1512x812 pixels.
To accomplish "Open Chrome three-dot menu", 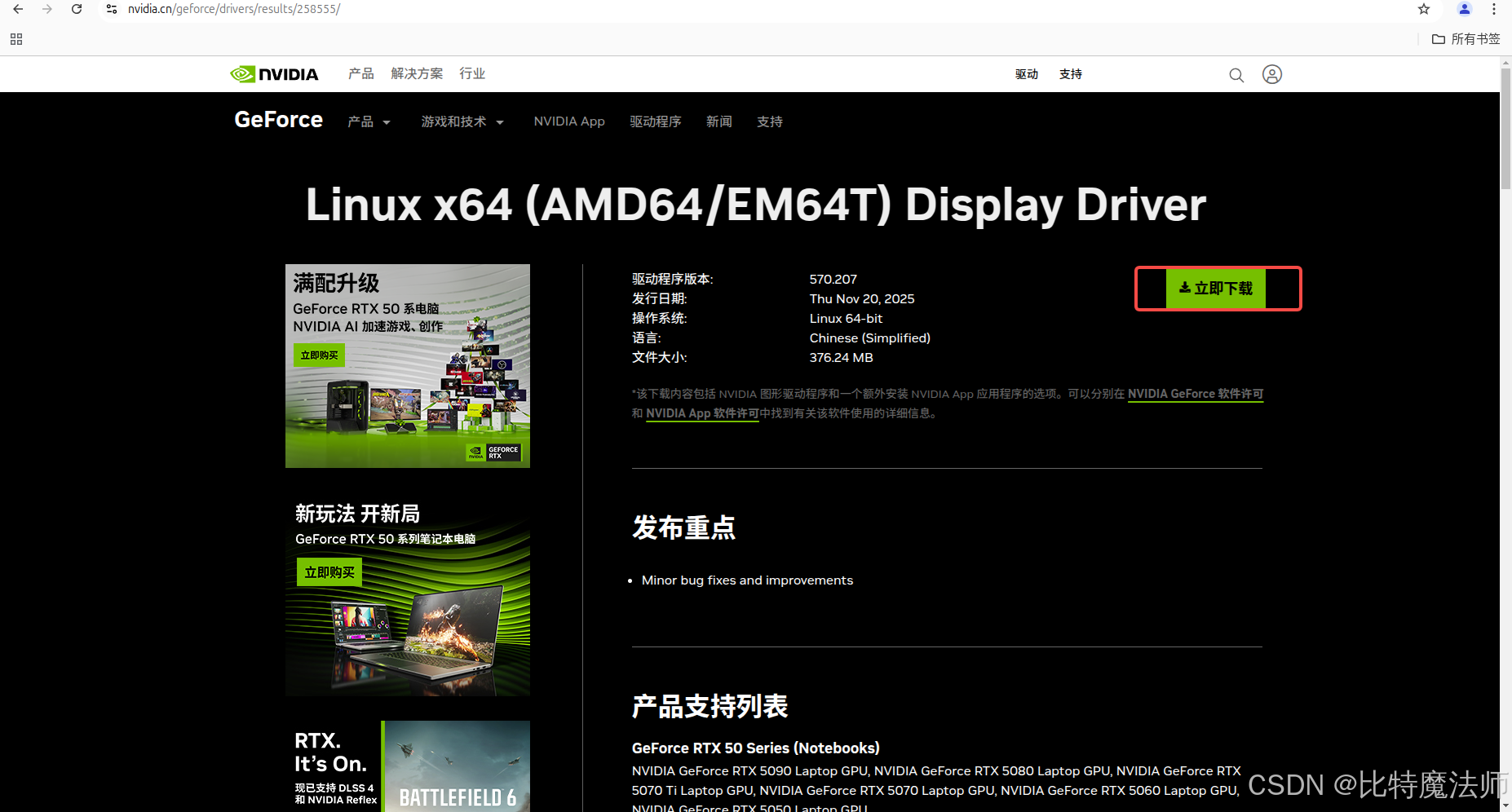I will click(x=1494, y=9).
